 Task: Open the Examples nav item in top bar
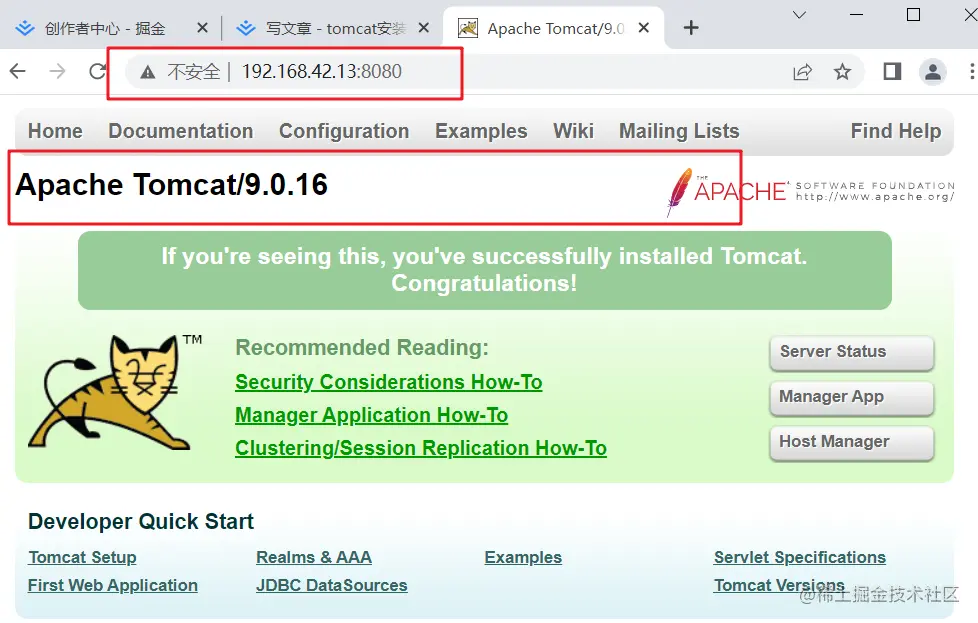(481, 131)
